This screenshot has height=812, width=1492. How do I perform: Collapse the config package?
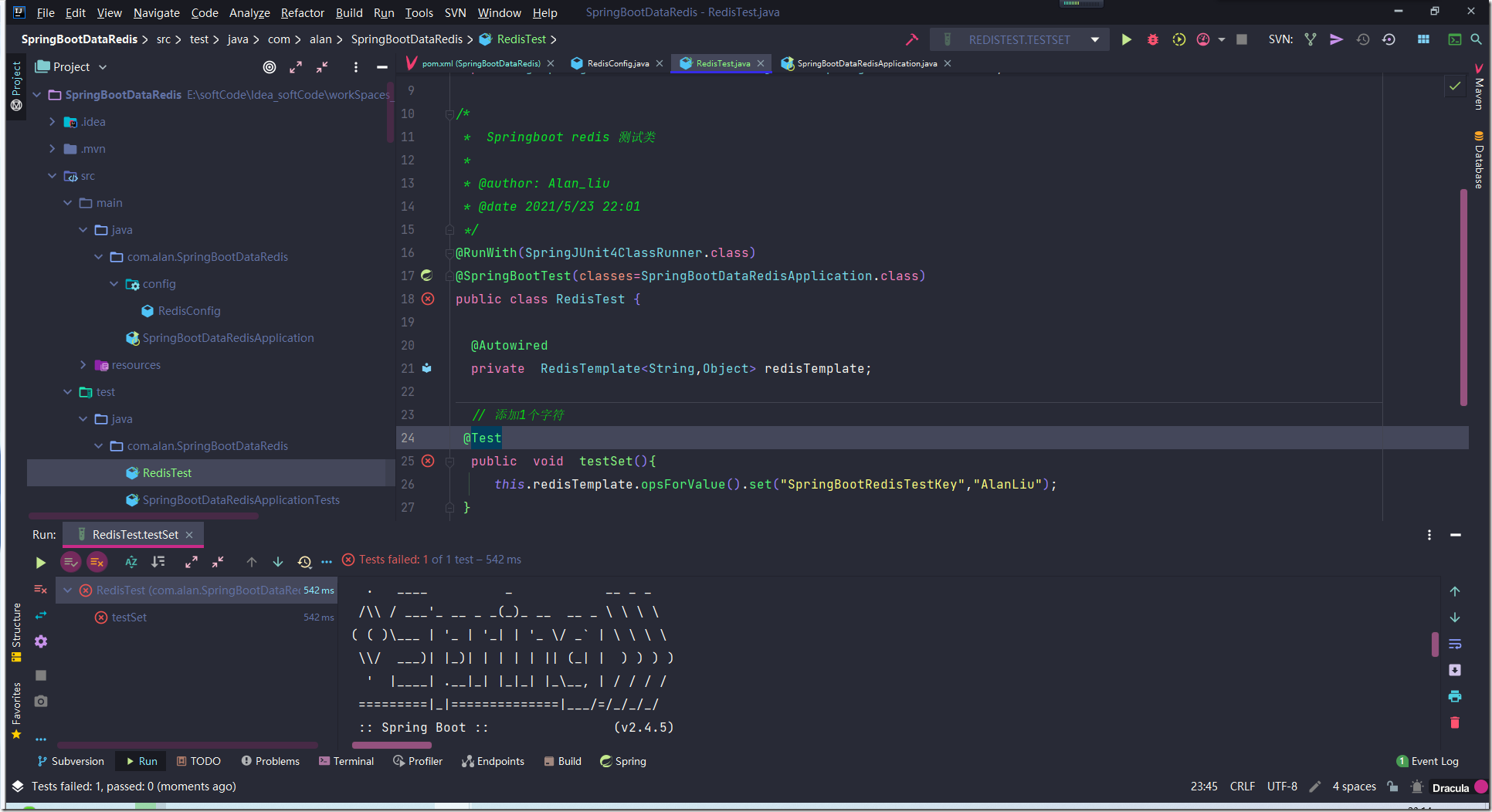114,284
